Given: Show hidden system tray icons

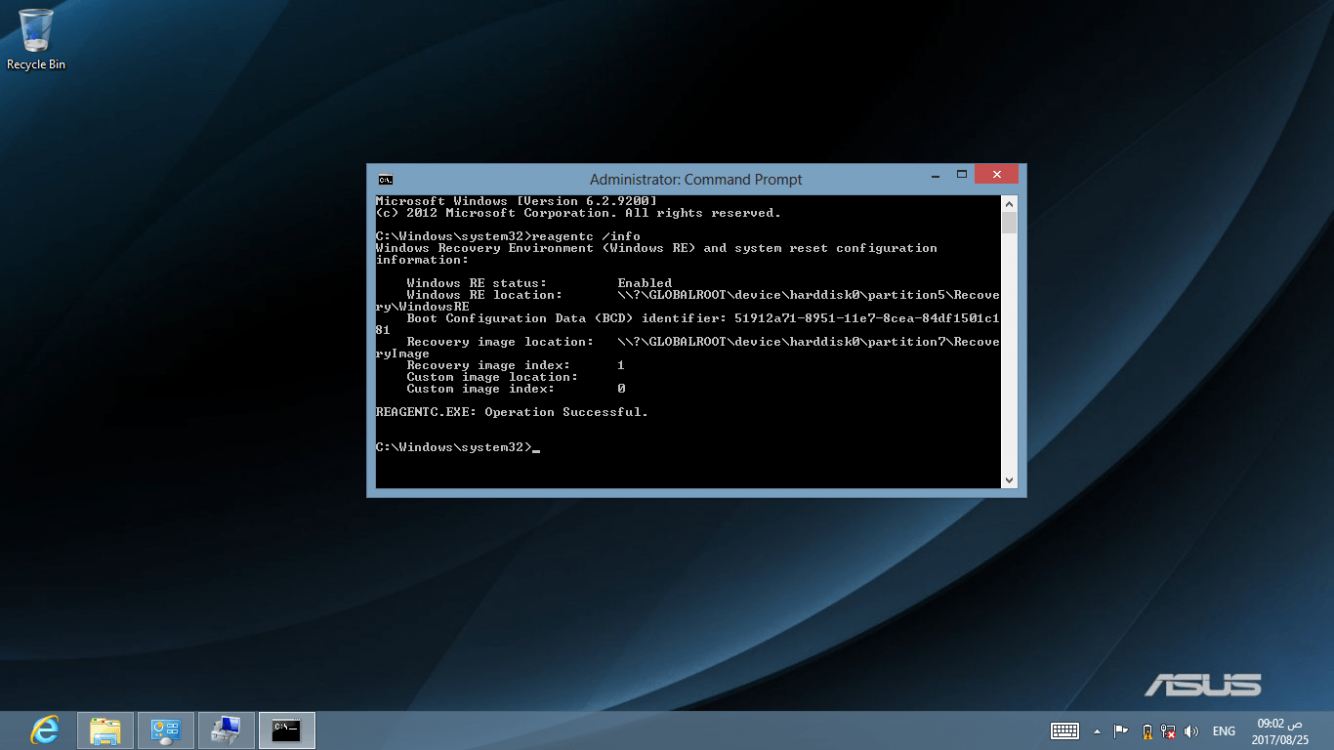Looking at the screenshot, I should click(x=1097, y=731).
